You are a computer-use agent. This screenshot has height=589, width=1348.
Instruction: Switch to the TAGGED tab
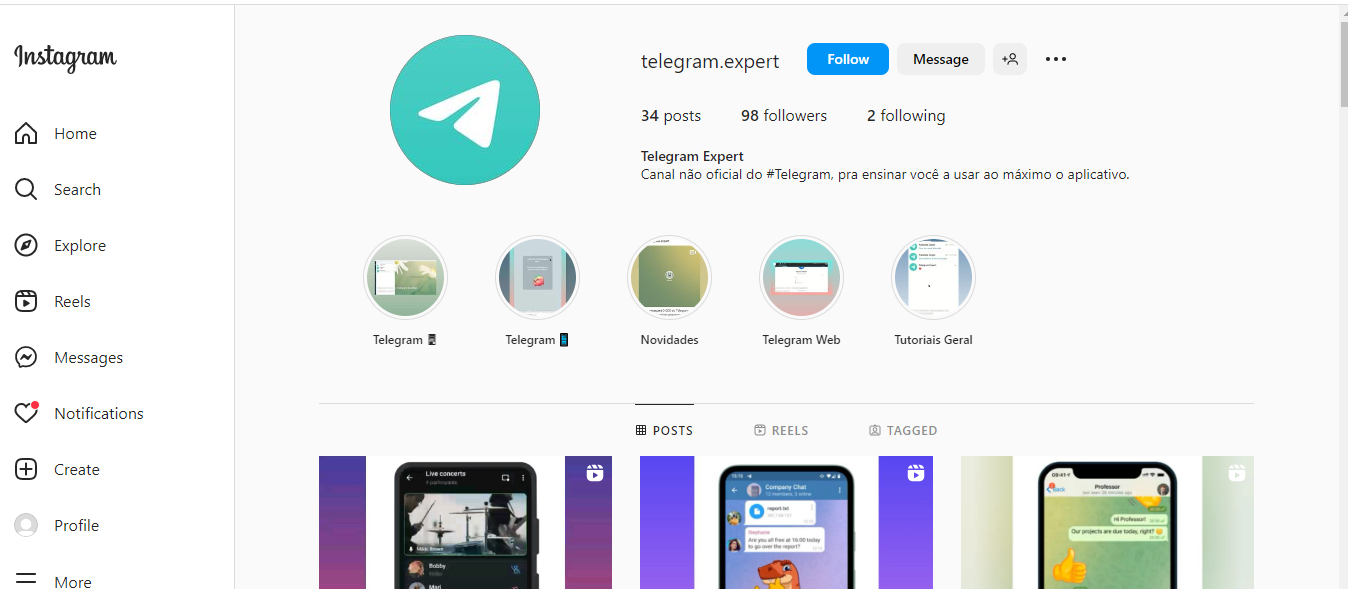[x=903, y=430]
